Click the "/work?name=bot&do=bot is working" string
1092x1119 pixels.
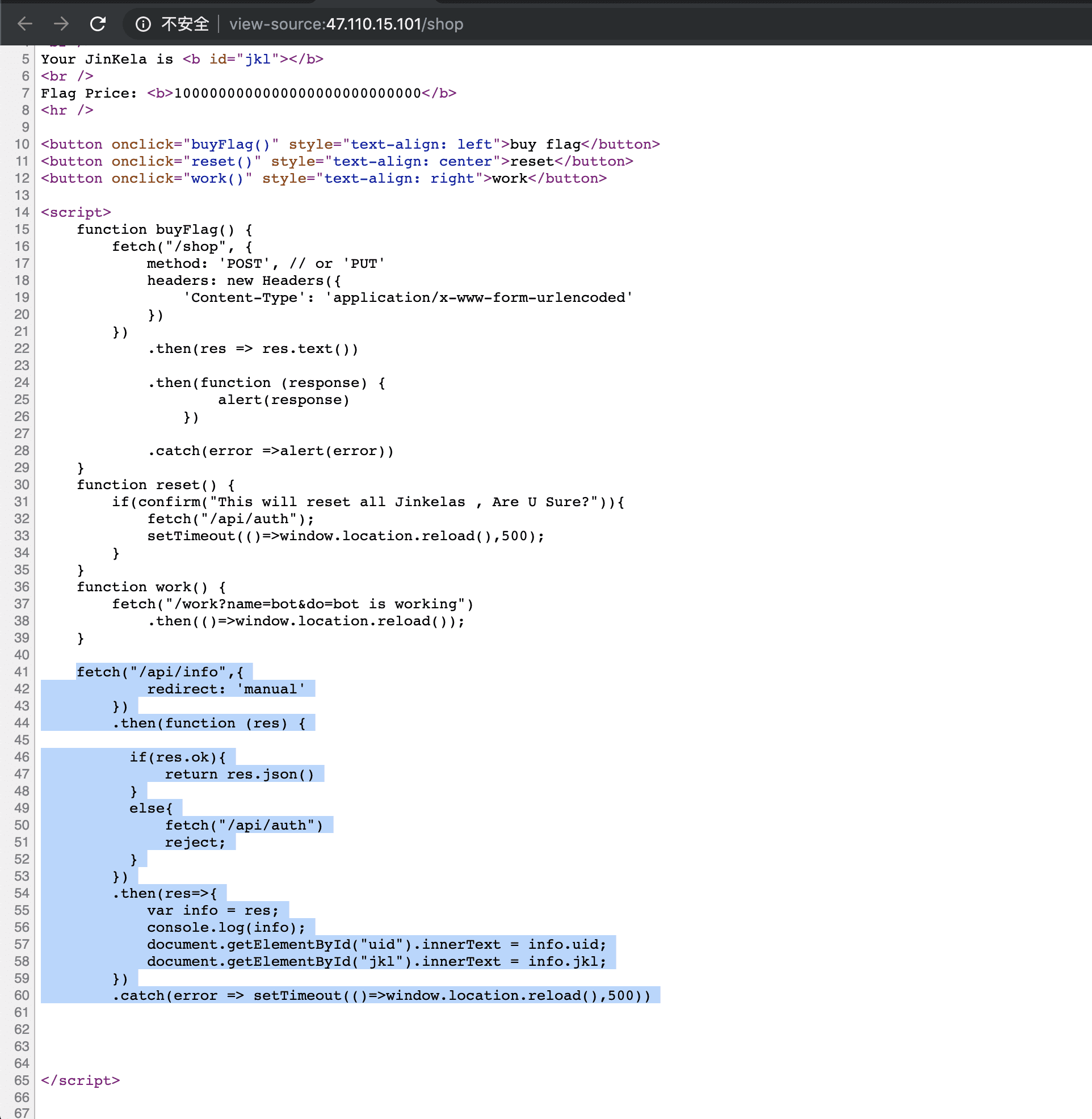point(316,604)
